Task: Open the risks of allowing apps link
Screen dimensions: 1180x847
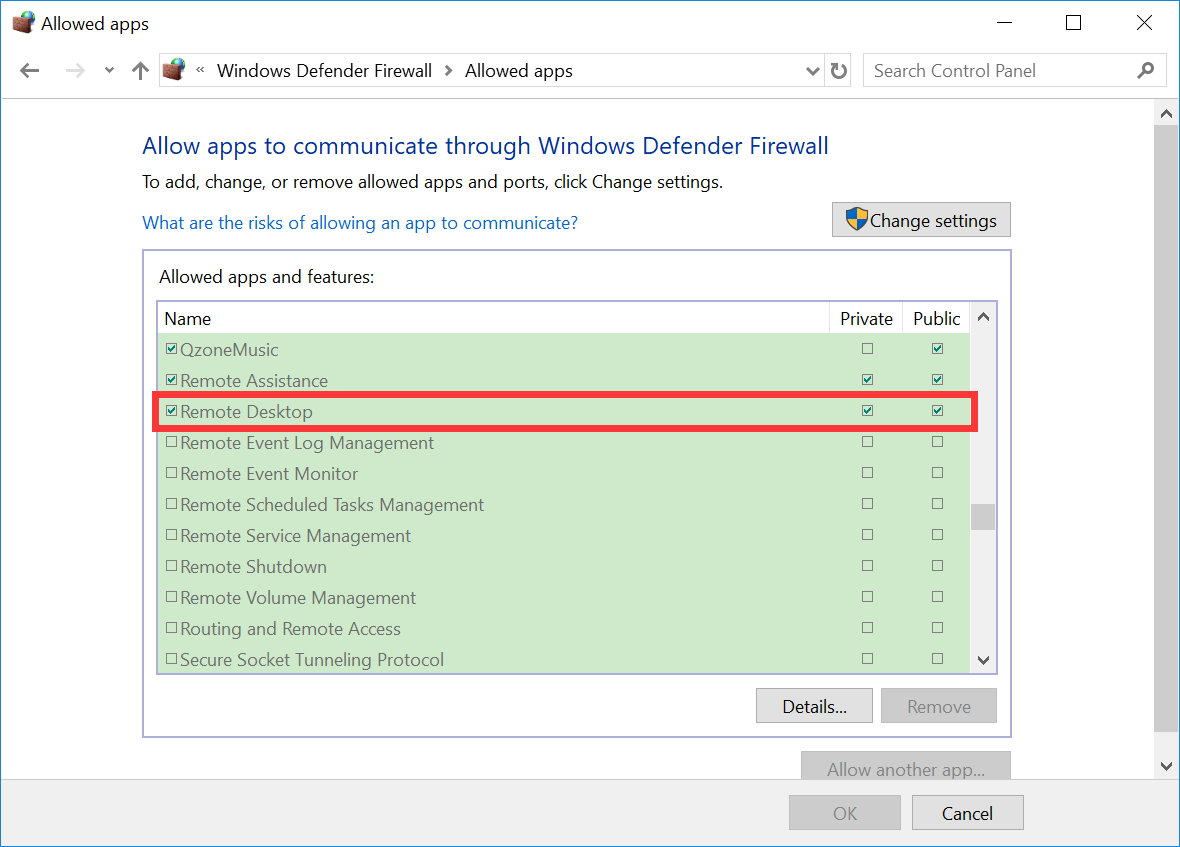Action: [x=360, y=222]
